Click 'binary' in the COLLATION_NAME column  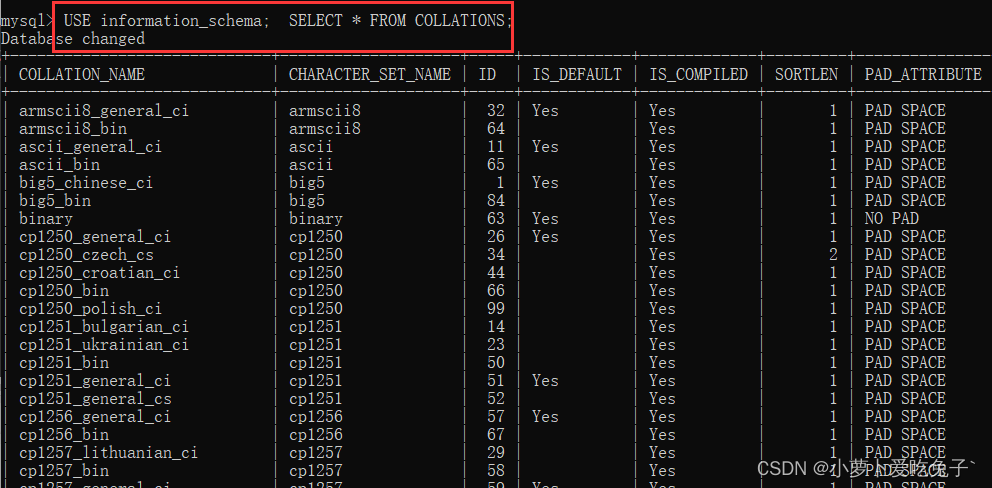pos(46,219)
